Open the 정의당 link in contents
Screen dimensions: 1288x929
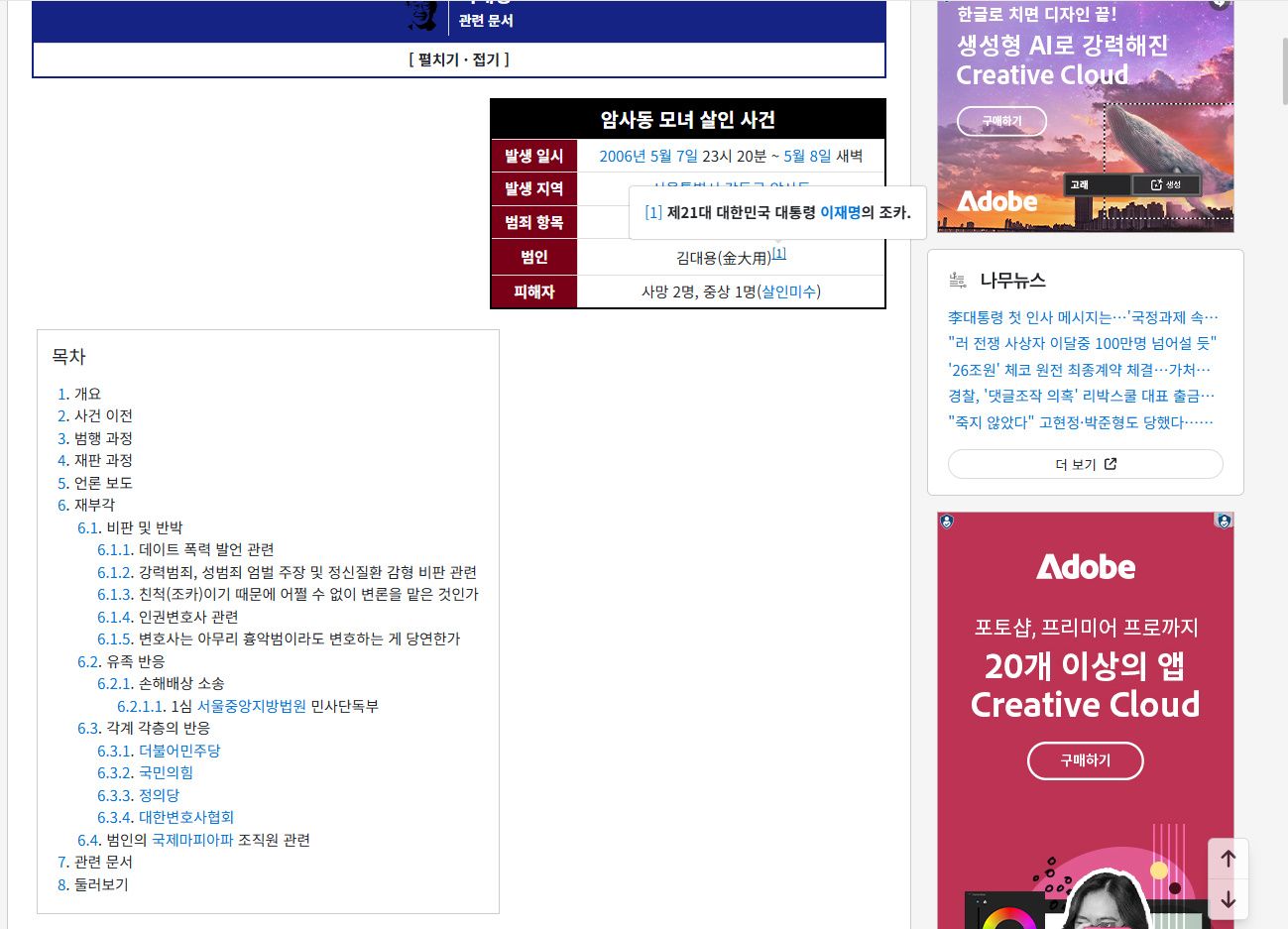pyautogui.click(x=159, y=795)
